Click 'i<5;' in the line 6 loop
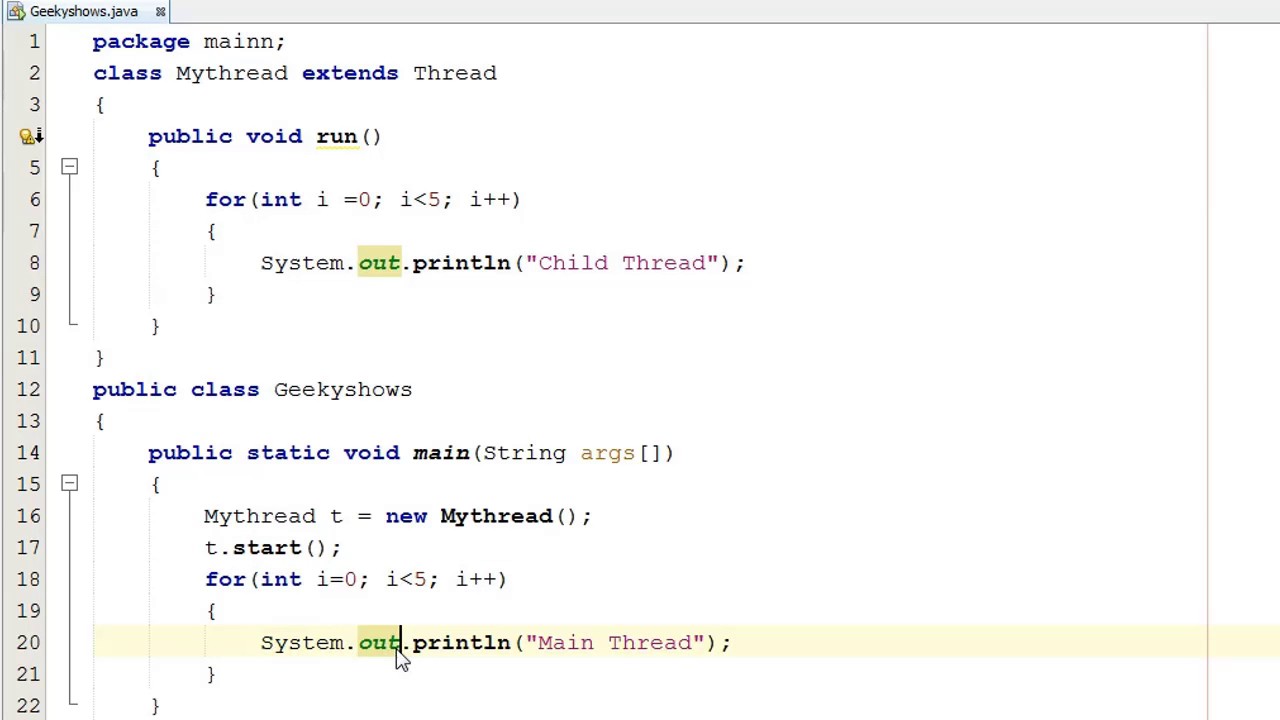 tap(426, 200)
